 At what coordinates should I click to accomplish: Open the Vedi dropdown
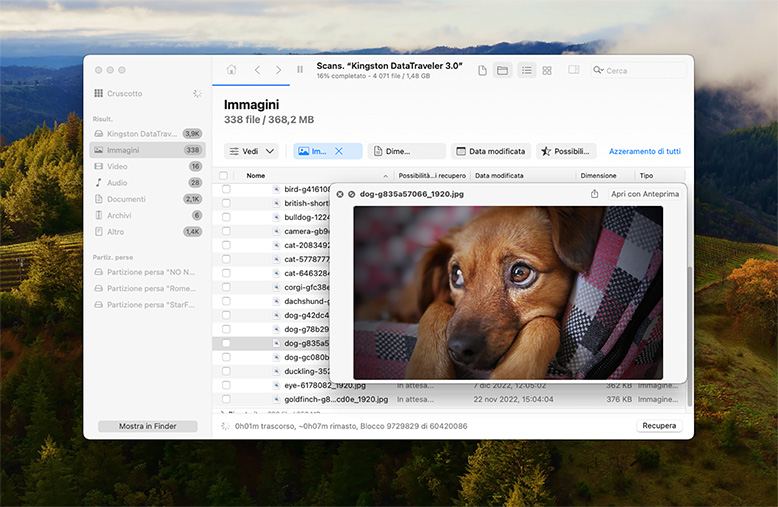tap(251, 151)
